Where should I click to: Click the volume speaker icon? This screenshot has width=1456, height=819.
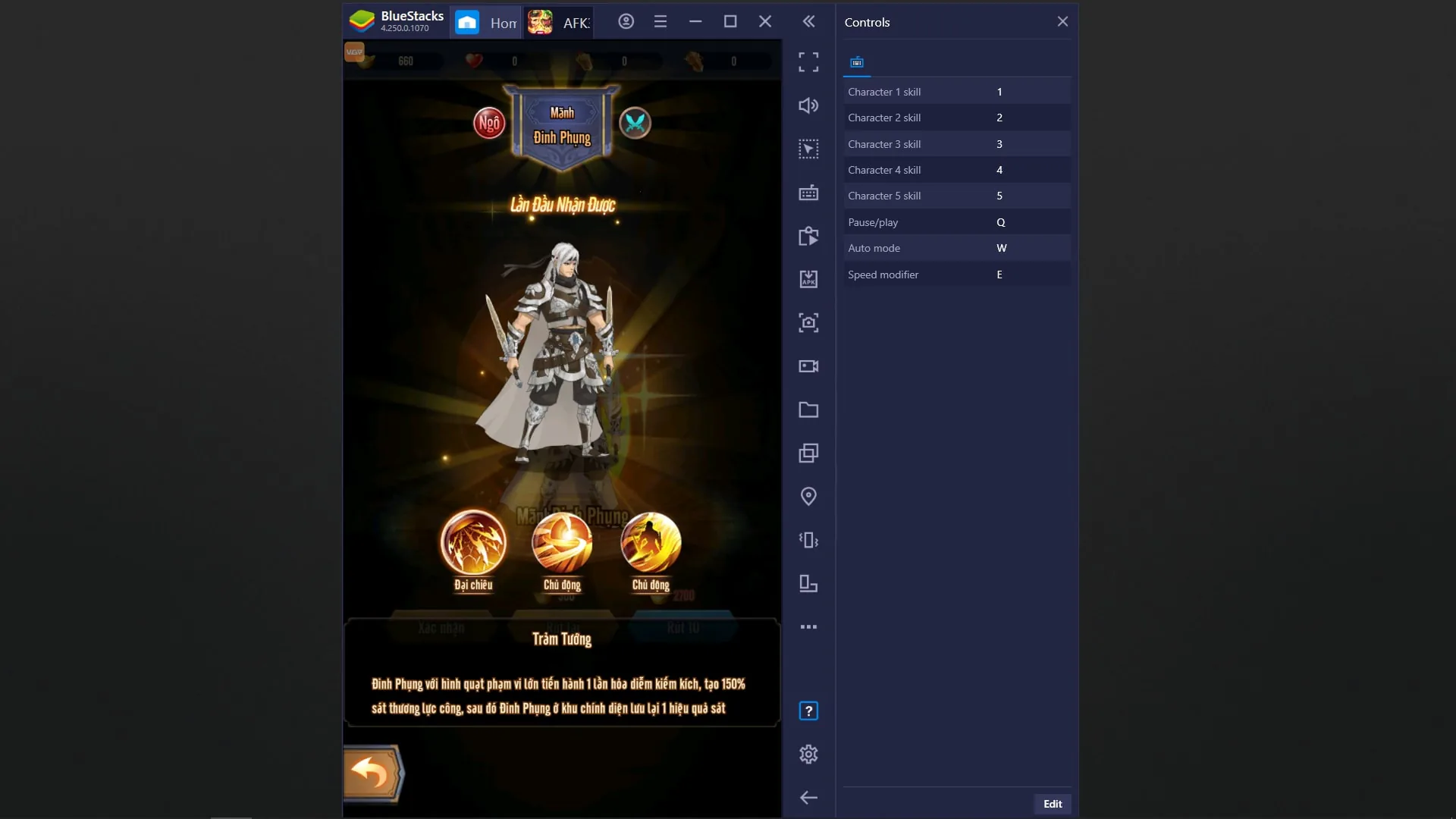point(808,105)
